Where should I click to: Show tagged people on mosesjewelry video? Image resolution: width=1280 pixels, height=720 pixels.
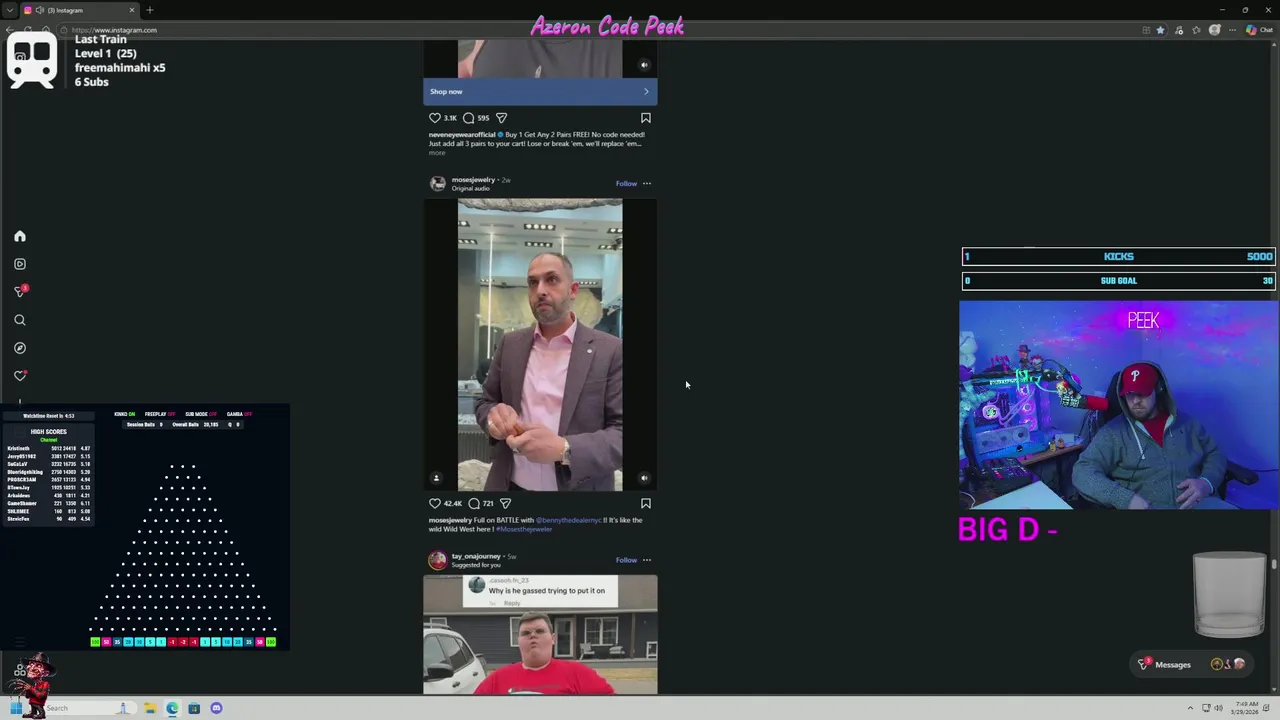pos(436,478)
